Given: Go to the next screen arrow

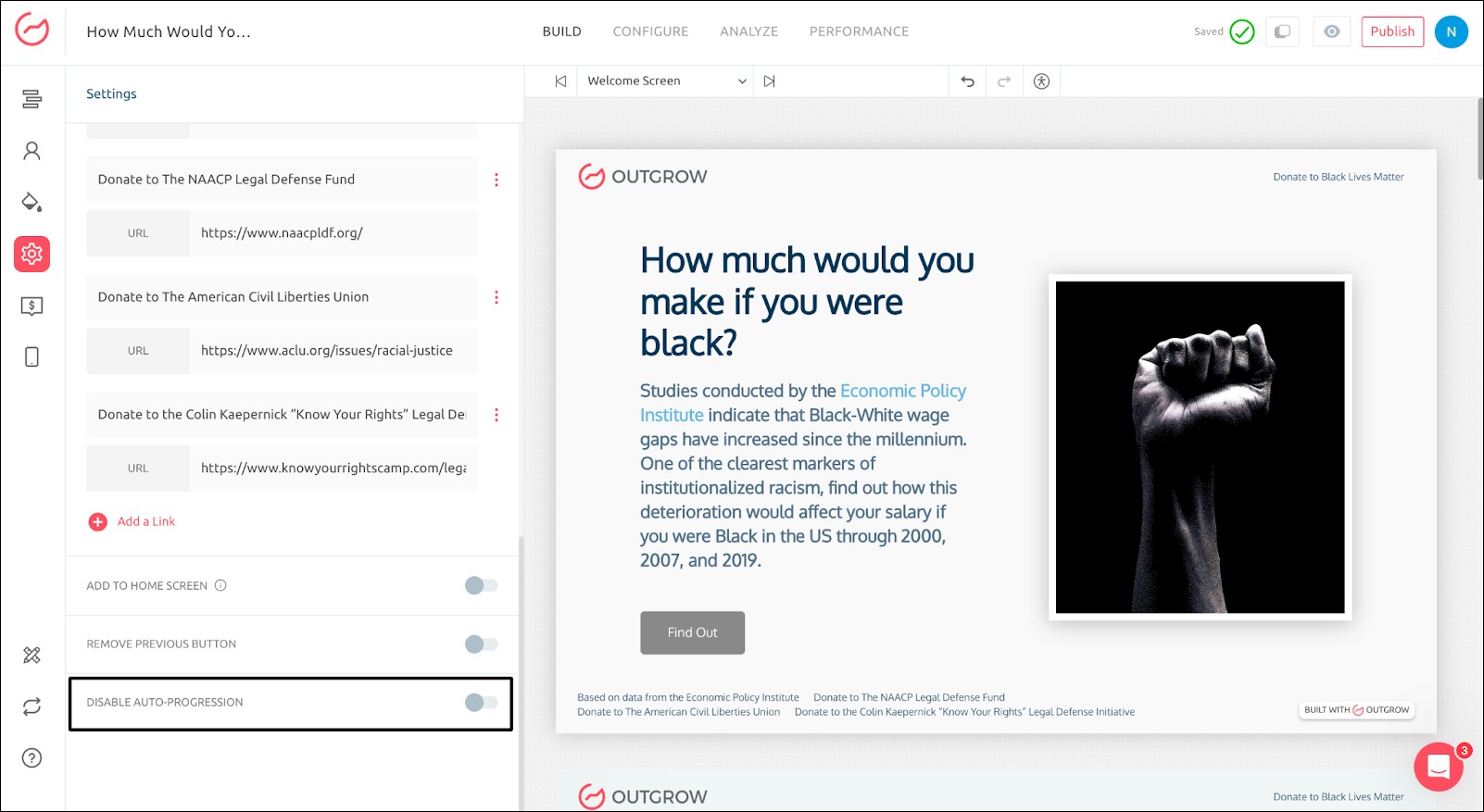Looking at the screenshot, I should click(x=769, y=81).
